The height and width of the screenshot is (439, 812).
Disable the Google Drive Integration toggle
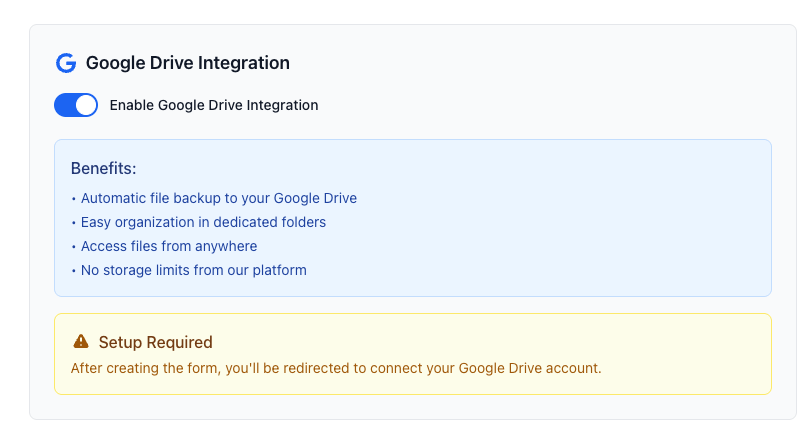pyautogui.click(x=76, y=105)
